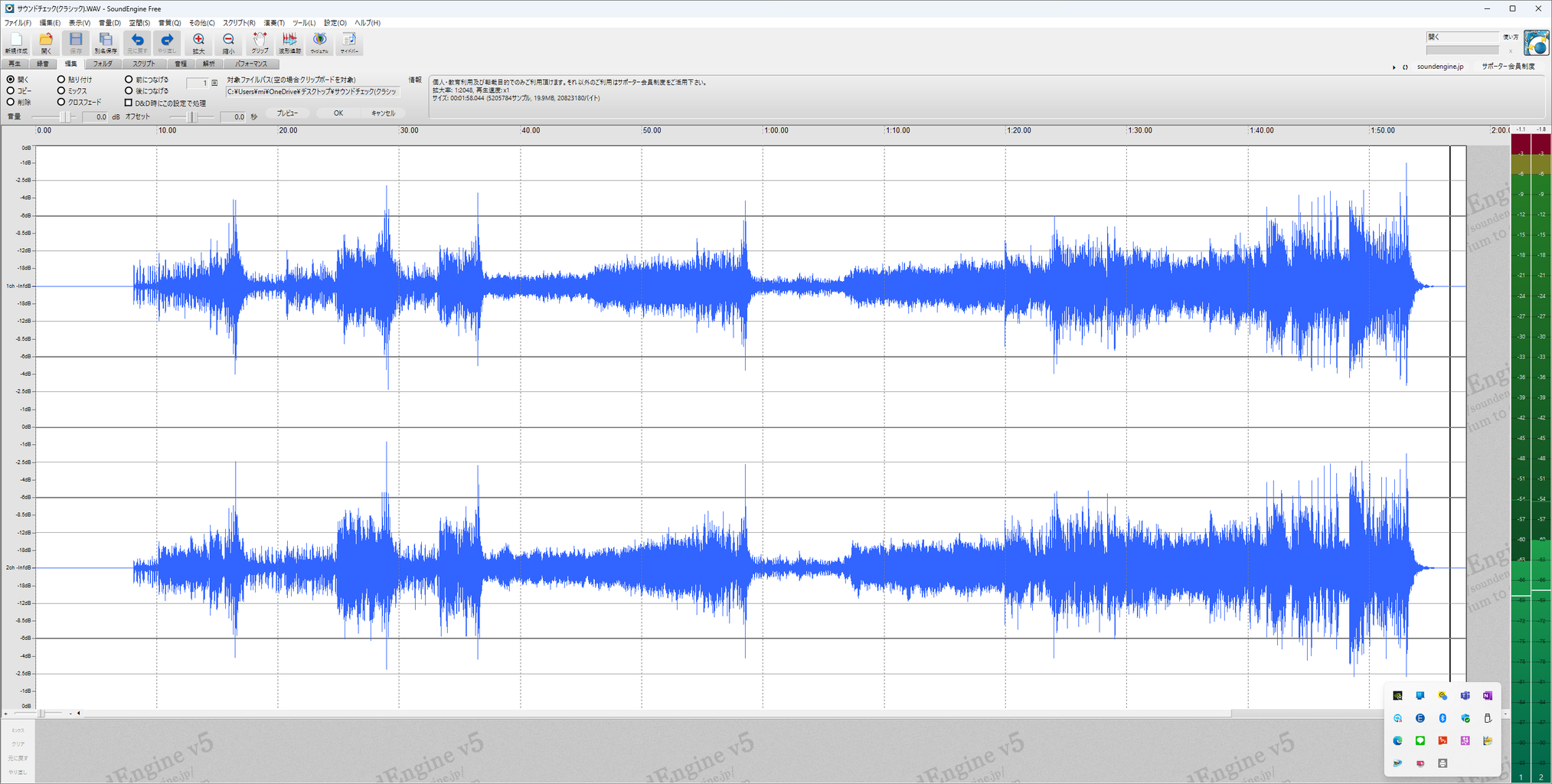Switch to the 解析 tab
The height and width of the screenshot is (784, 1552).
click(208, 64)
